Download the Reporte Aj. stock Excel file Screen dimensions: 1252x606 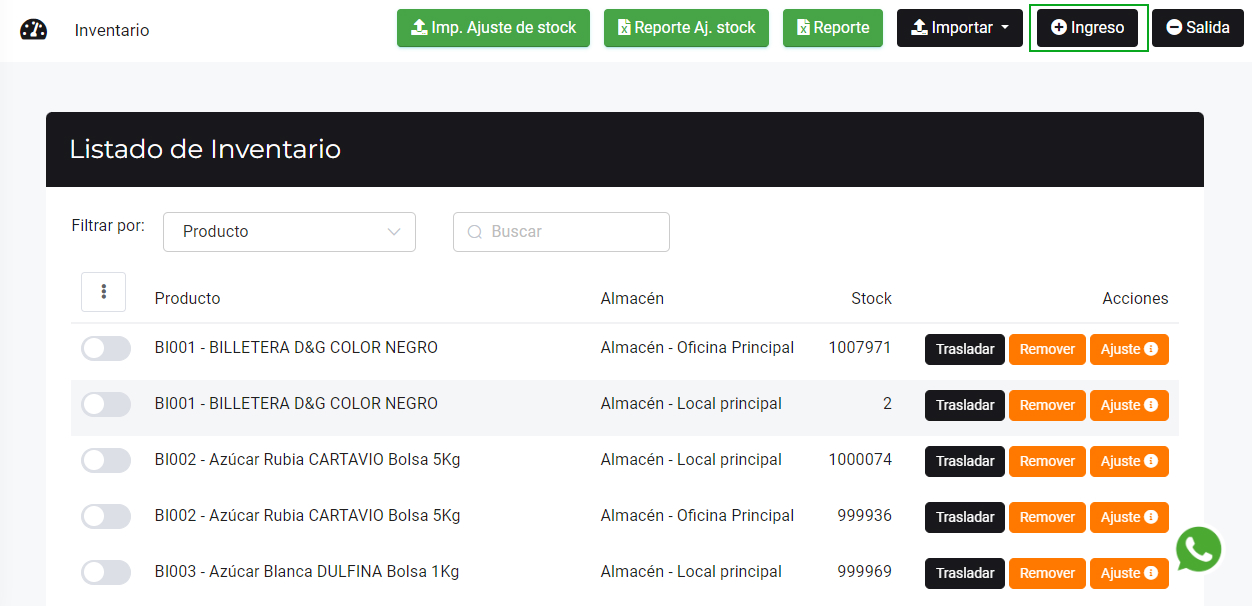point(686,28)
